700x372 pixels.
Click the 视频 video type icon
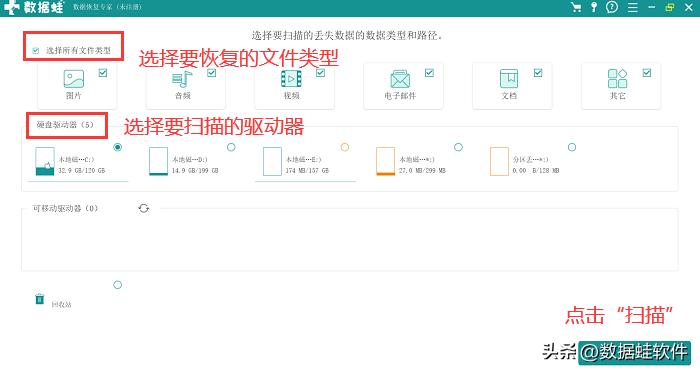[x=291, y=79]
